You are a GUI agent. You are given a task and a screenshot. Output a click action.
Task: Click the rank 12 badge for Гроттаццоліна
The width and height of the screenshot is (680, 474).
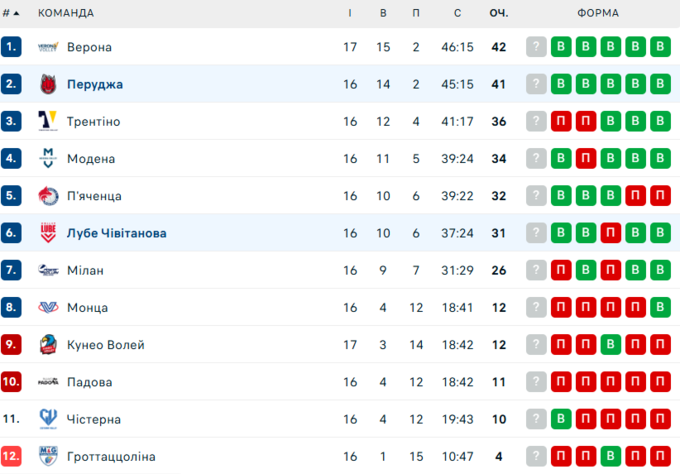12,456
